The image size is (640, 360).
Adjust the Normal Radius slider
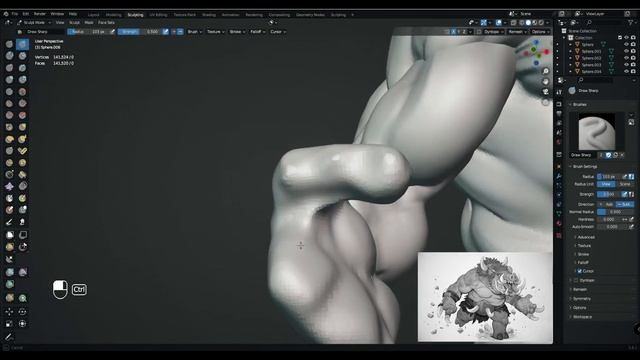[x=616, y=212]
